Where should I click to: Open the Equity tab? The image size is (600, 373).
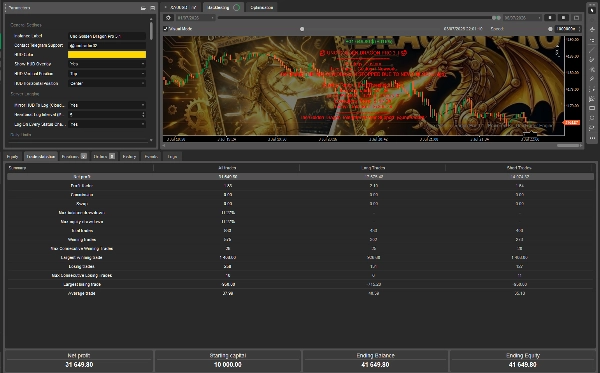pos(13,156)
